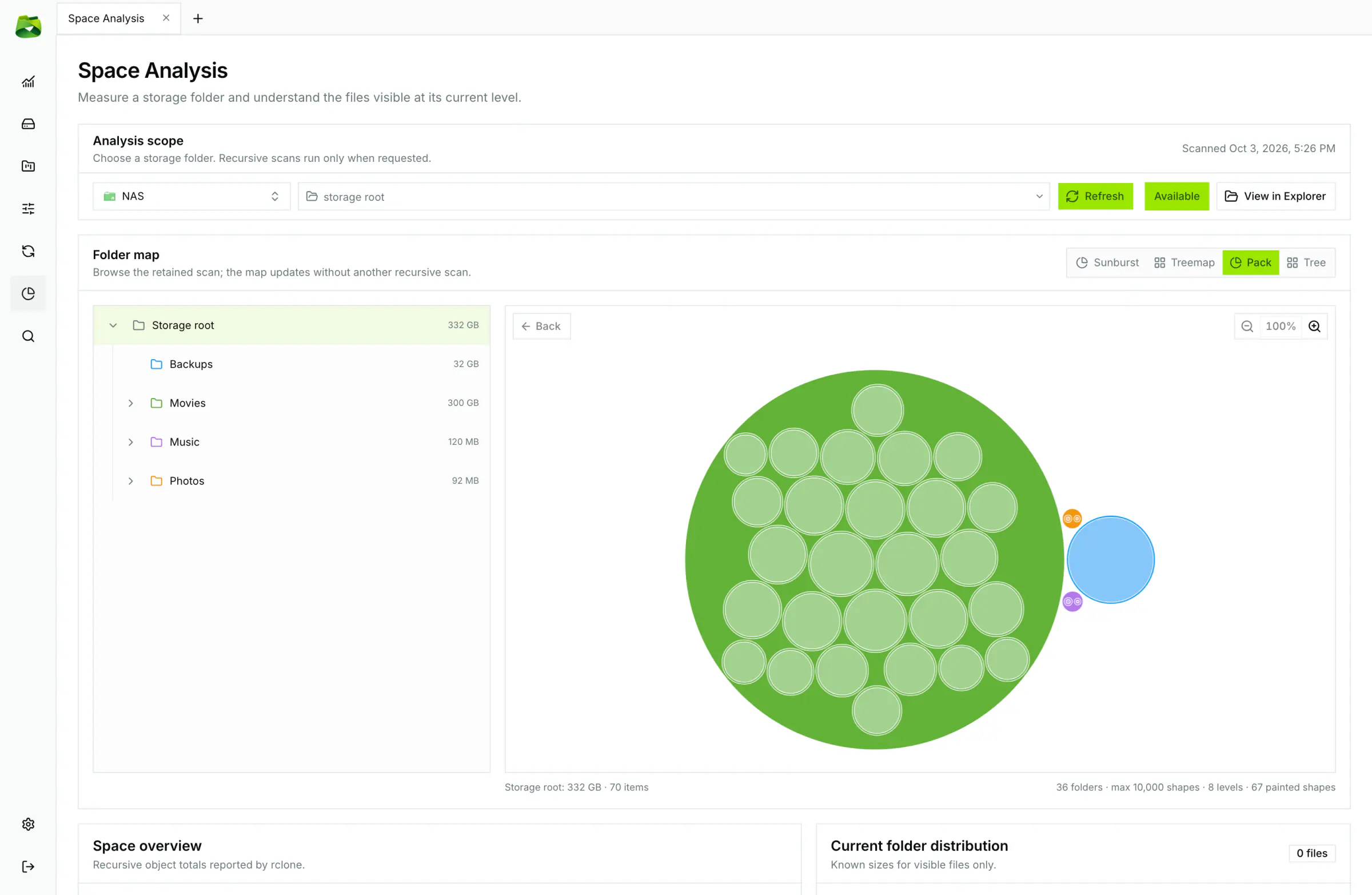Screen dimensions: 1372x895
Task: Expand the Movies folder chevron
Action: [131, 403]
